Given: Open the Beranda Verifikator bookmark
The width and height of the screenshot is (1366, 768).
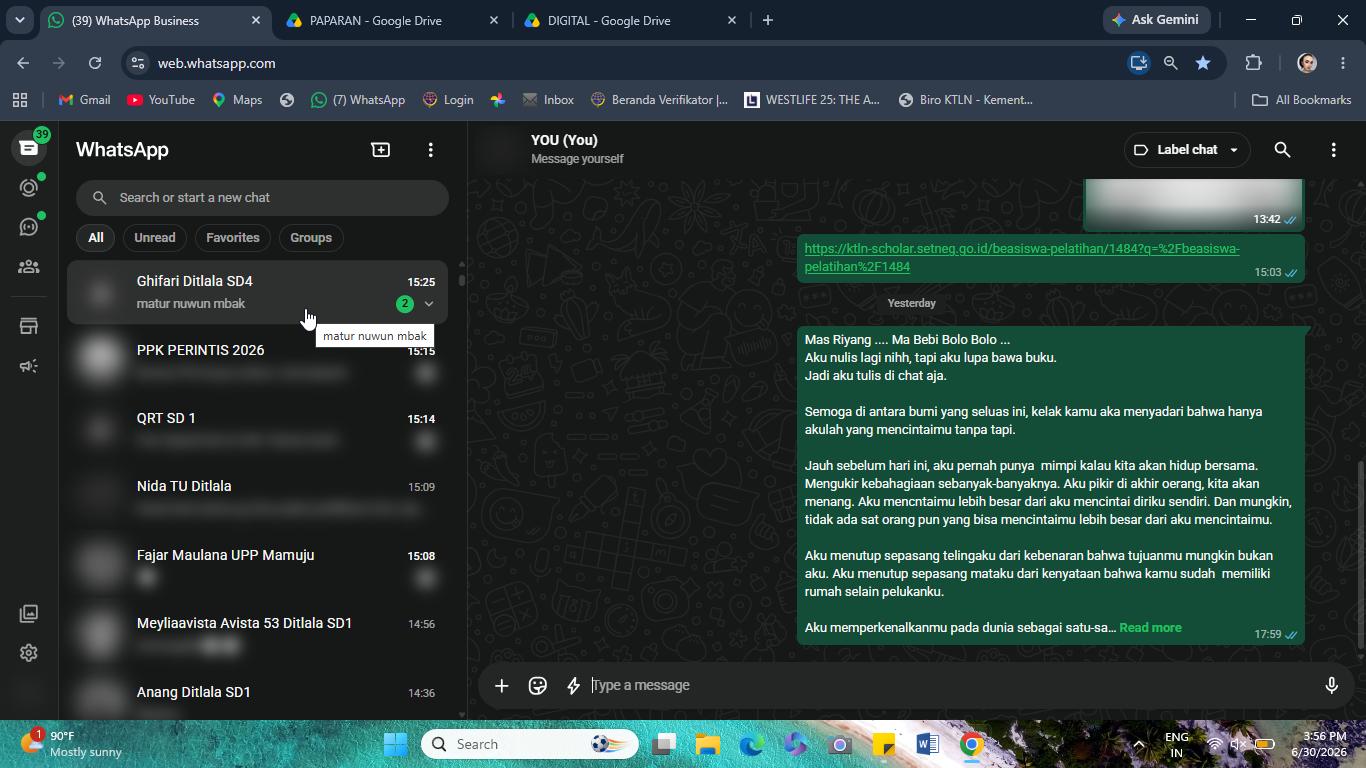Looking at the screenshot, I should (x=659, y=100).
